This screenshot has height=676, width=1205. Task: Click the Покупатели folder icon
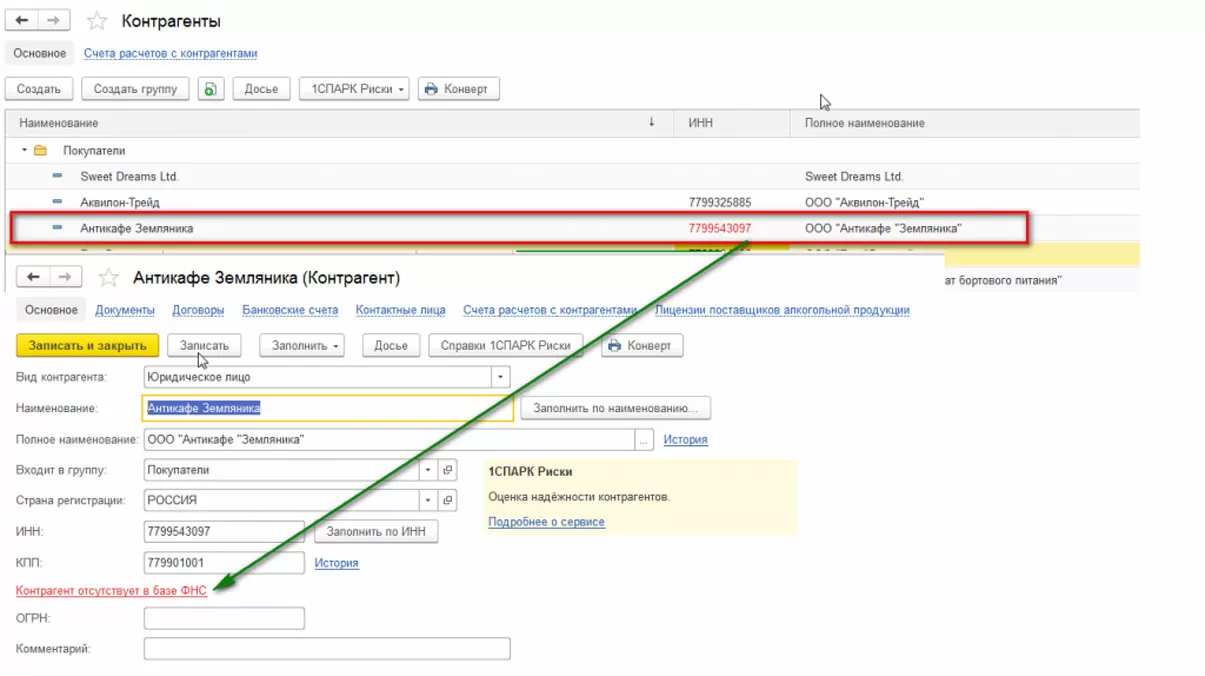pos(41,151)
